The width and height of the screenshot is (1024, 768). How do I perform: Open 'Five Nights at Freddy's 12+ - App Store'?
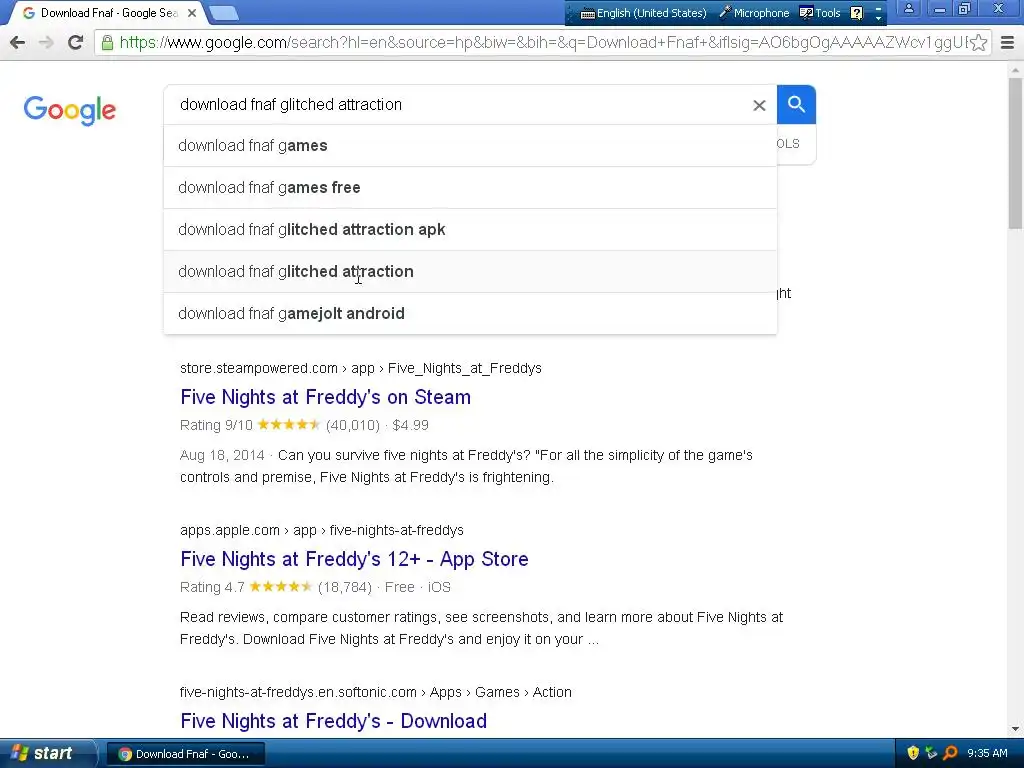coord(354,559)
